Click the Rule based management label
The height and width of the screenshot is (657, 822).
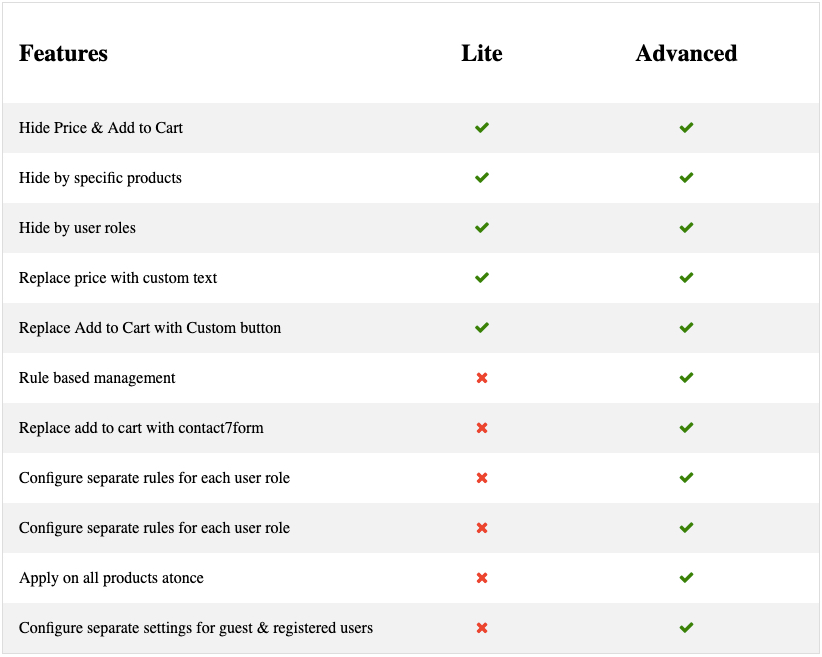point(97,378)
